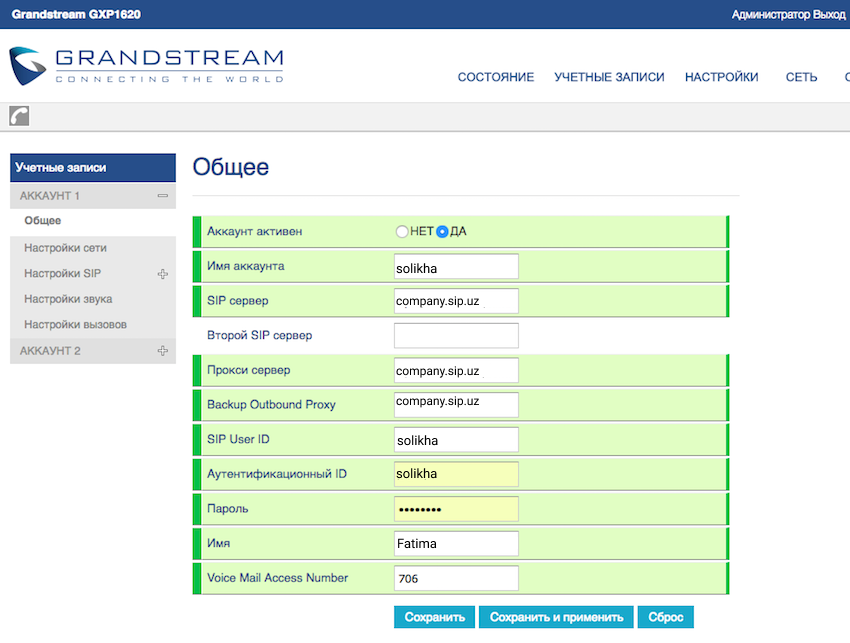Click the Выход logout link
This screenshot has width=850, height=643.
coord(830,15)
